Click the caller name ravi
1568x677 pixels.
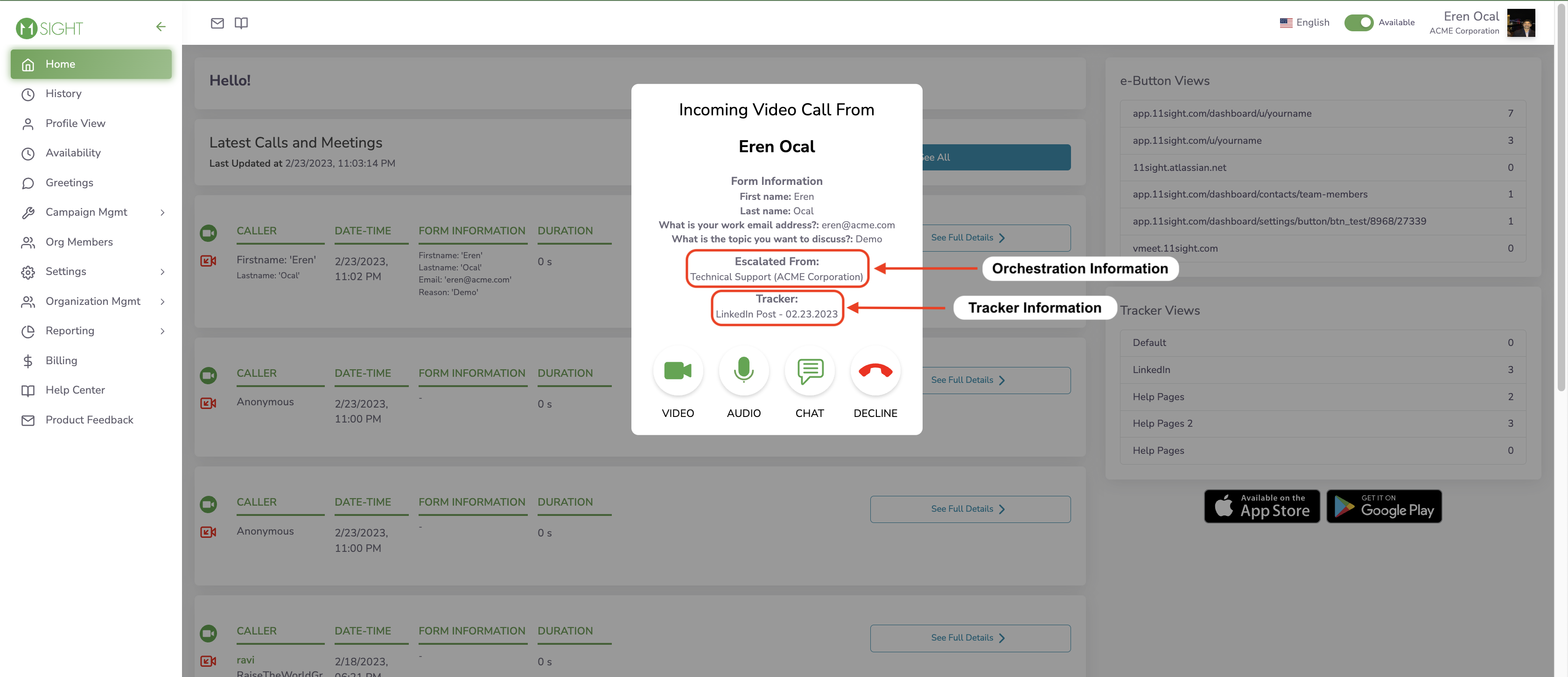tap(245, 660)
